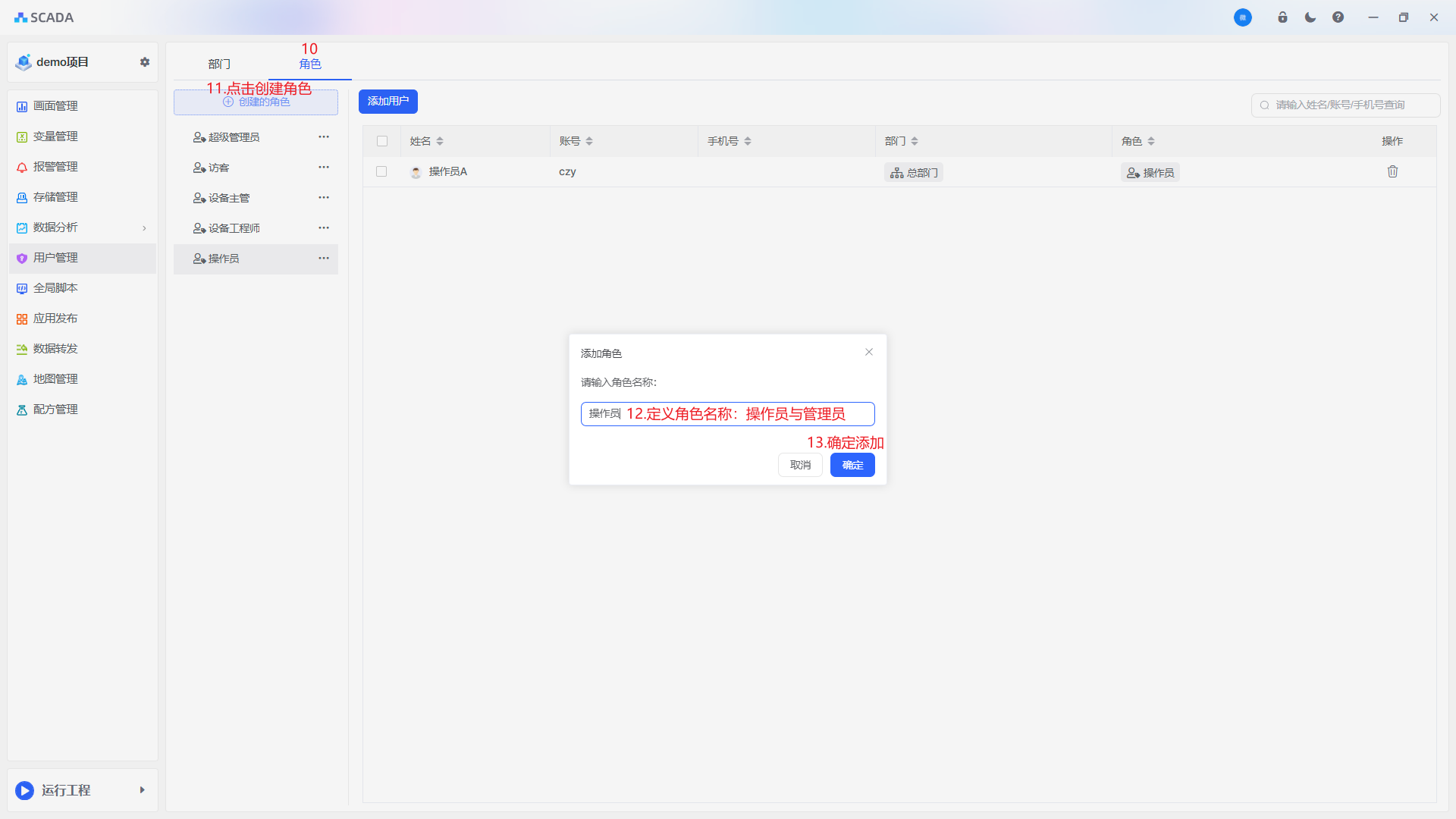The image size is (1456, 819).
Task: Select the 访客 role in the list
Action: pyautogui.click(x=219, y=168)
